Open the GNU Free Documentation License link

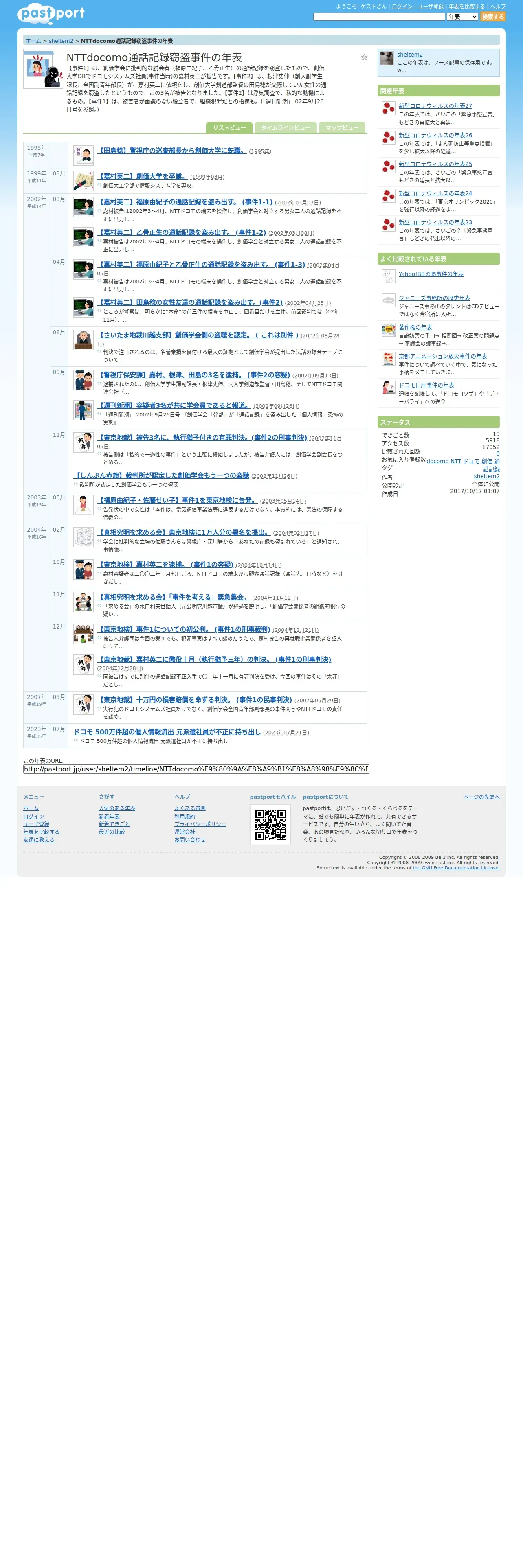click(x=456, y=868)
